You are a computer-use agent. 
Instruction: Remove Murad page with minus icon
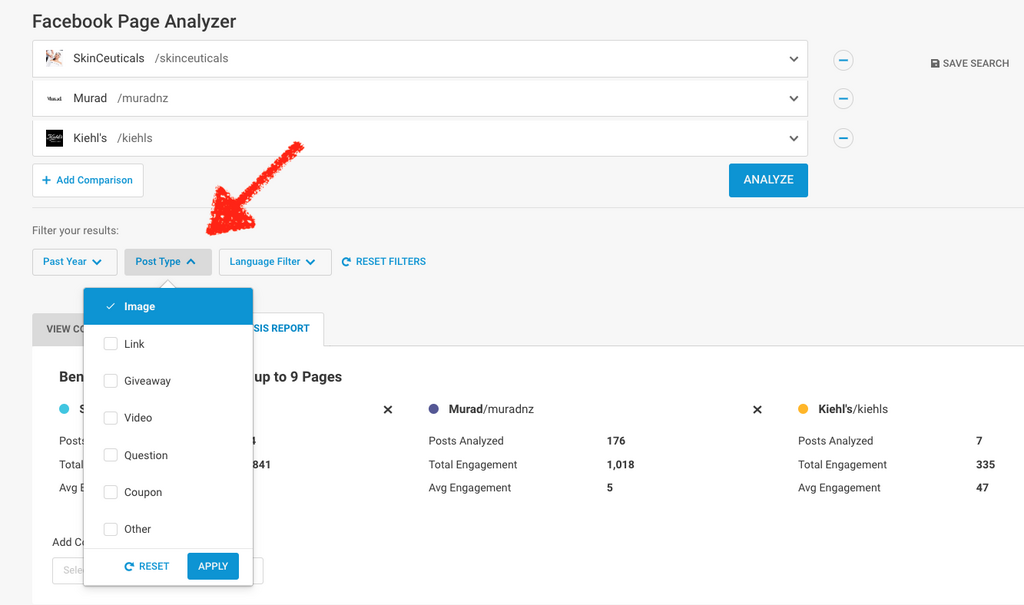pos(843,99)
